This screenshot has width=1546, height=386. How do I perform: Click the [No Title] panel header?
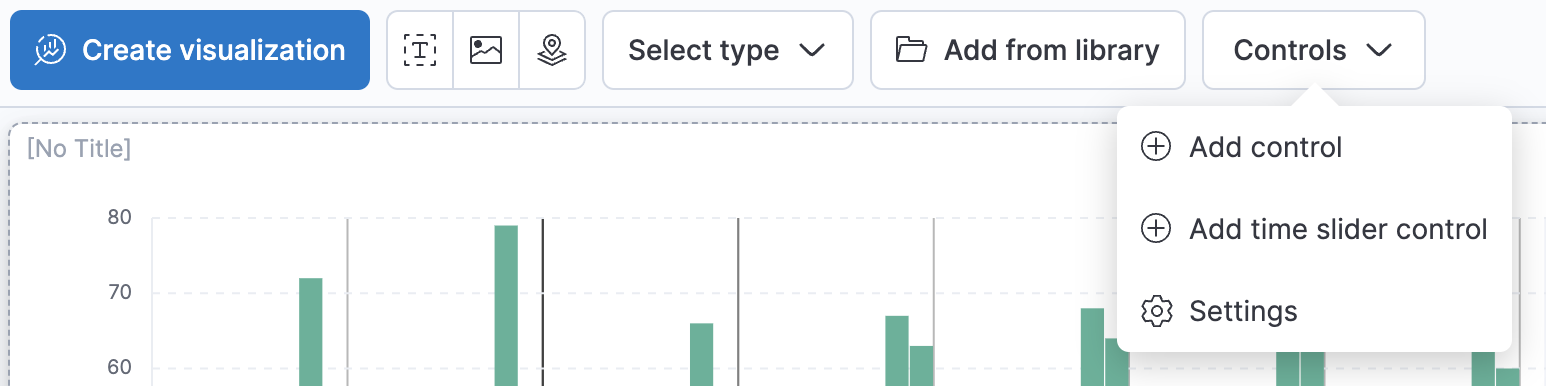[79, 150]
